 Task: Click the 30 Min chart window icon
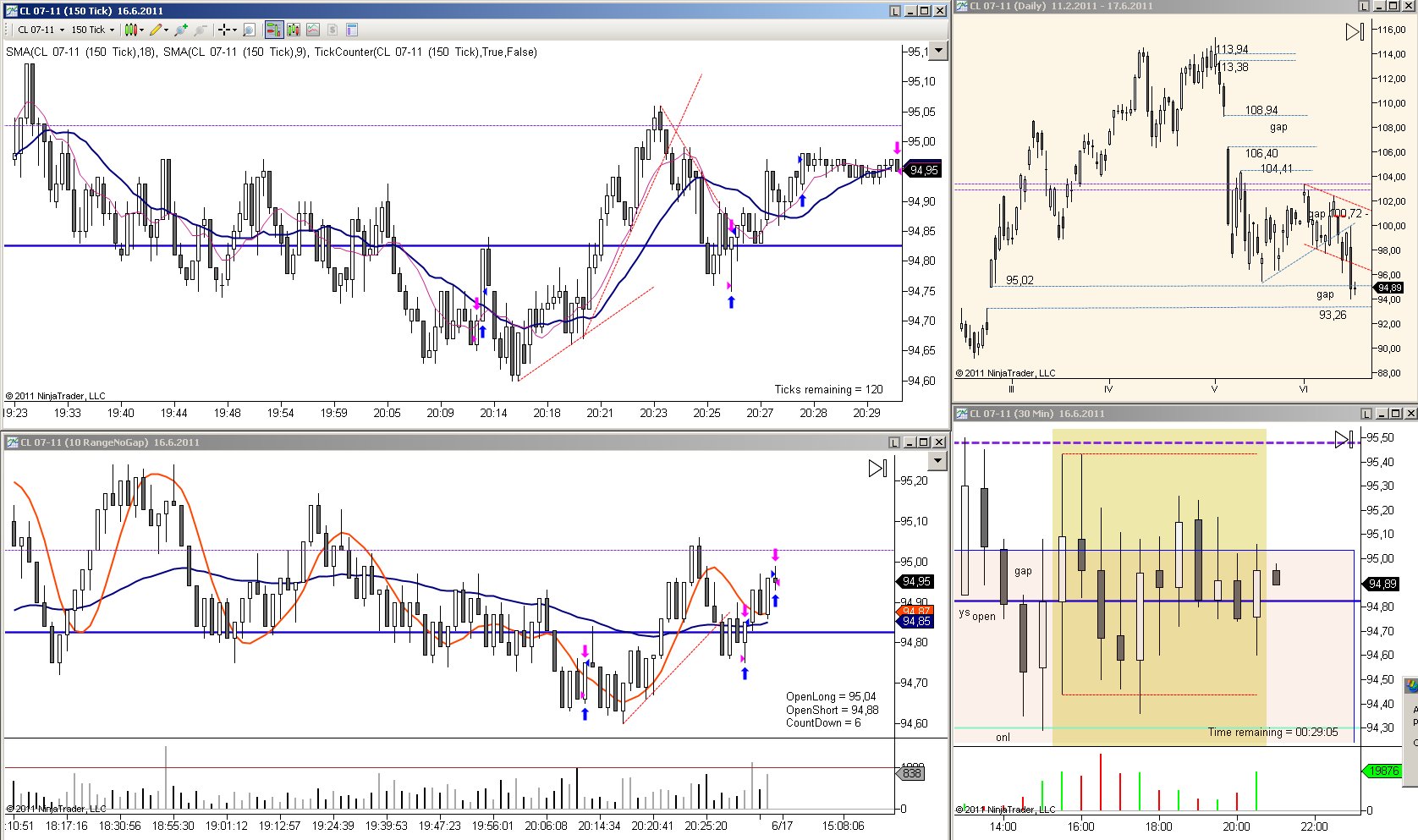coord(961,413)
